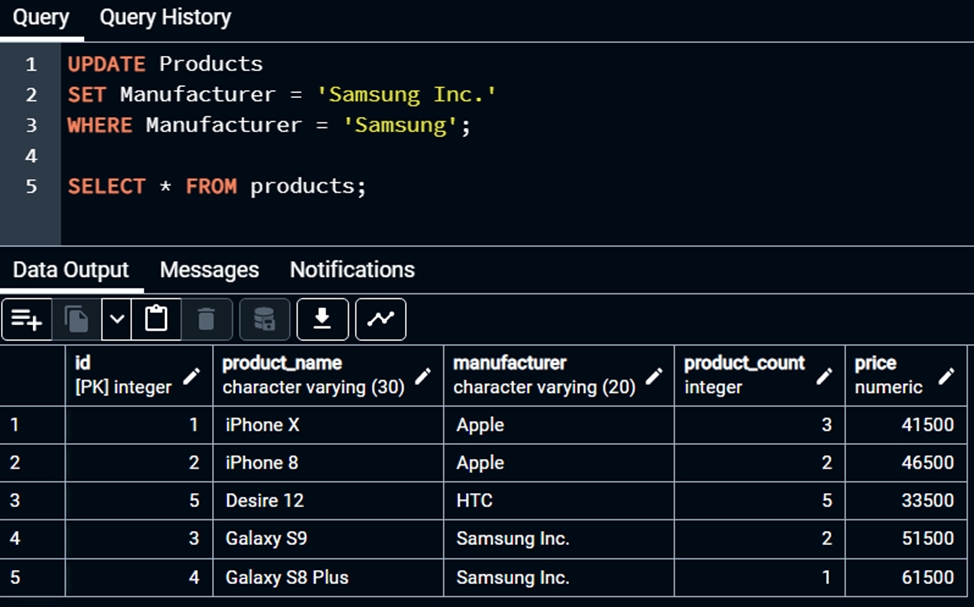
Task: Click the Delete row trash icon
Action: 206,319
